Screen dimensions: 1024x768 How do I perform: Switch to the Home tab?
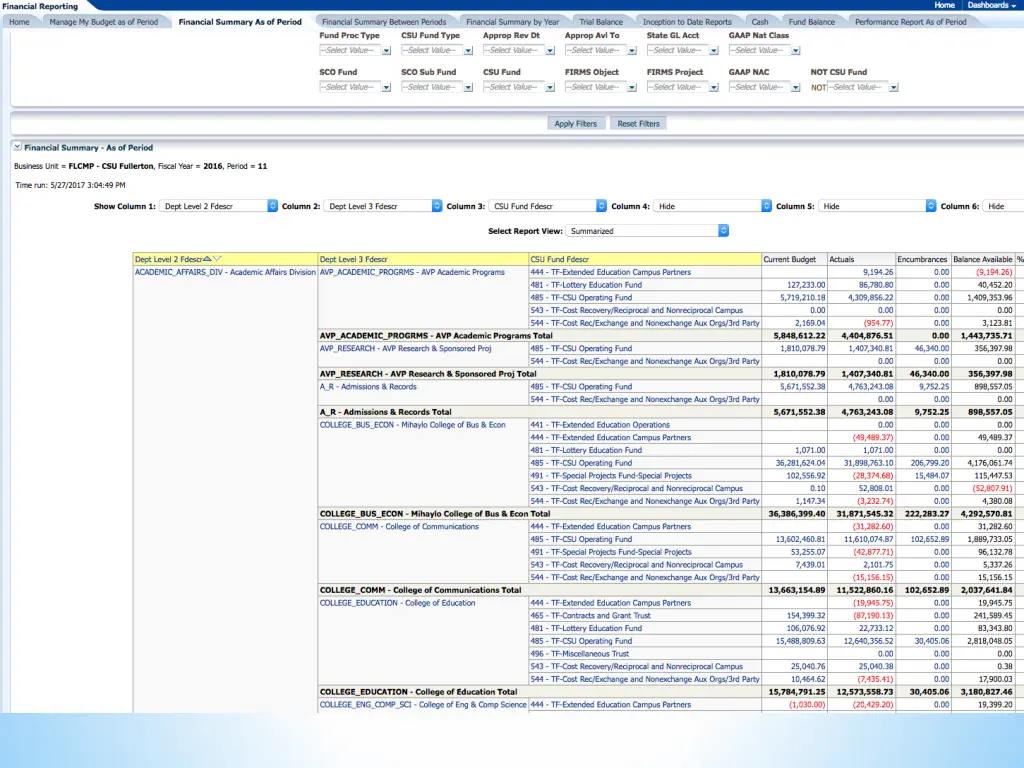(19, 22)
